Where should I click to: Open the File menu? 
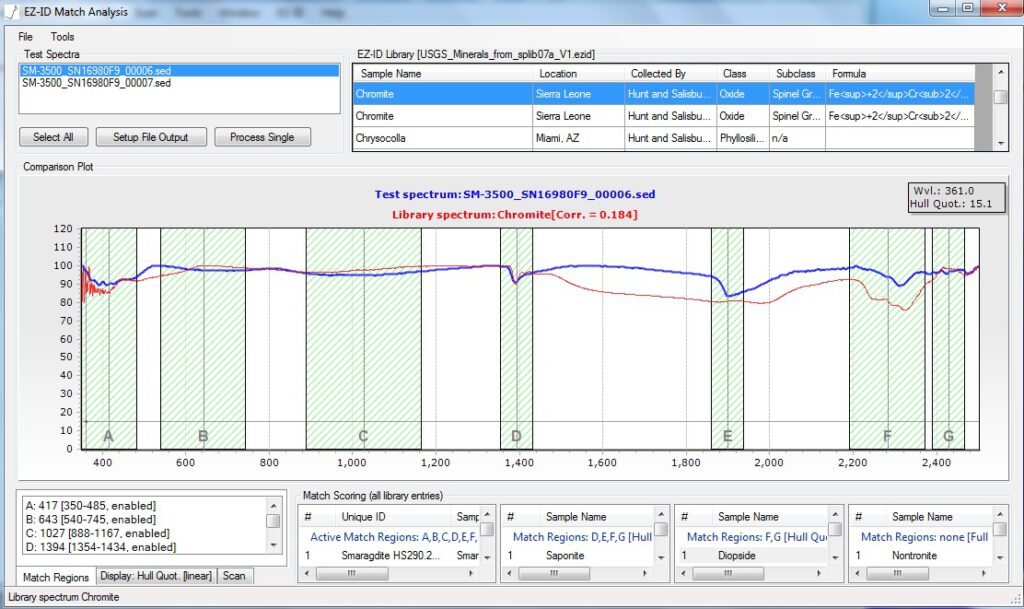tap(25, 36)
